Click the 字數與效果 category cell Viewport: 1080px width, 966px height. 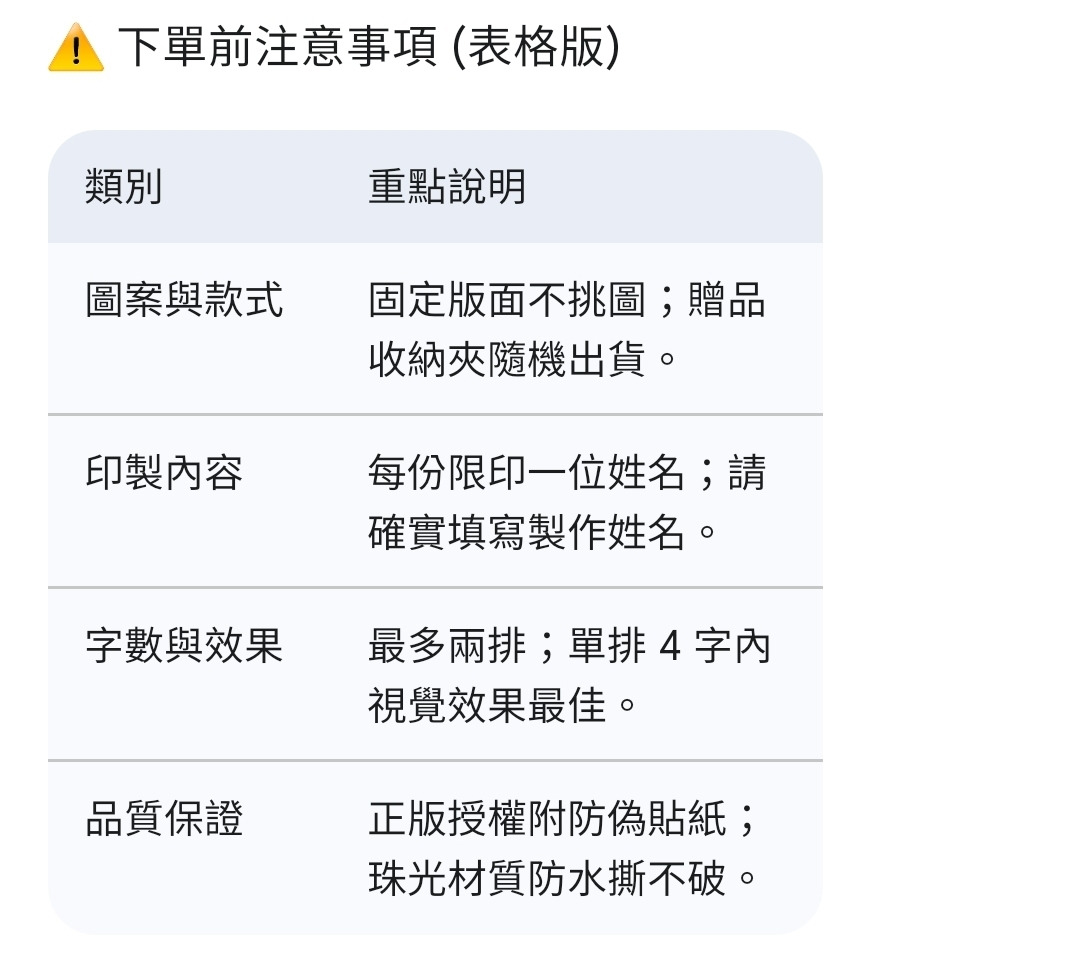(185, 647)
